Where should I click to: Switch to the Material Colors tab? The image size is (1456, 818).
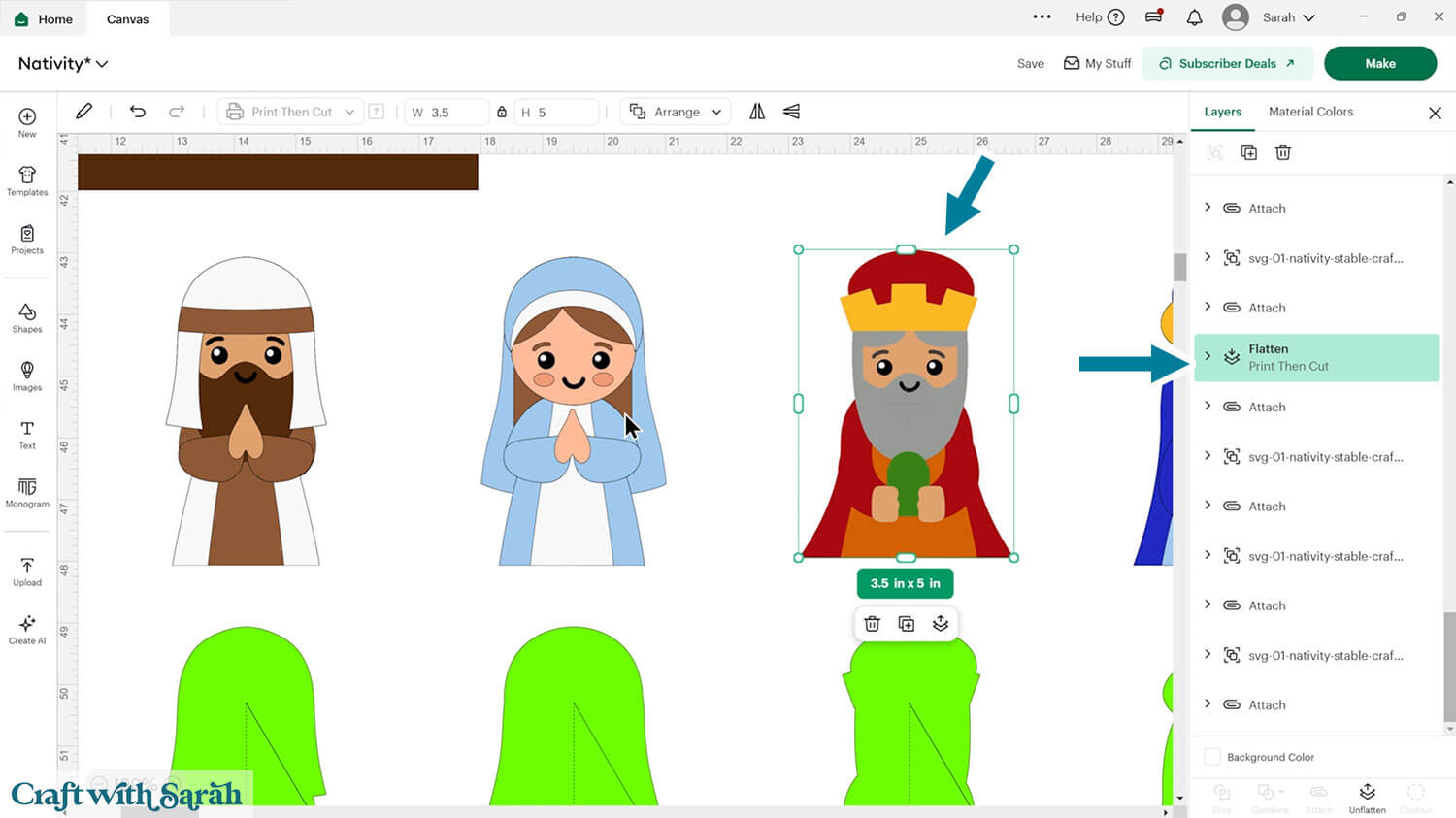tap(1310, 112)
